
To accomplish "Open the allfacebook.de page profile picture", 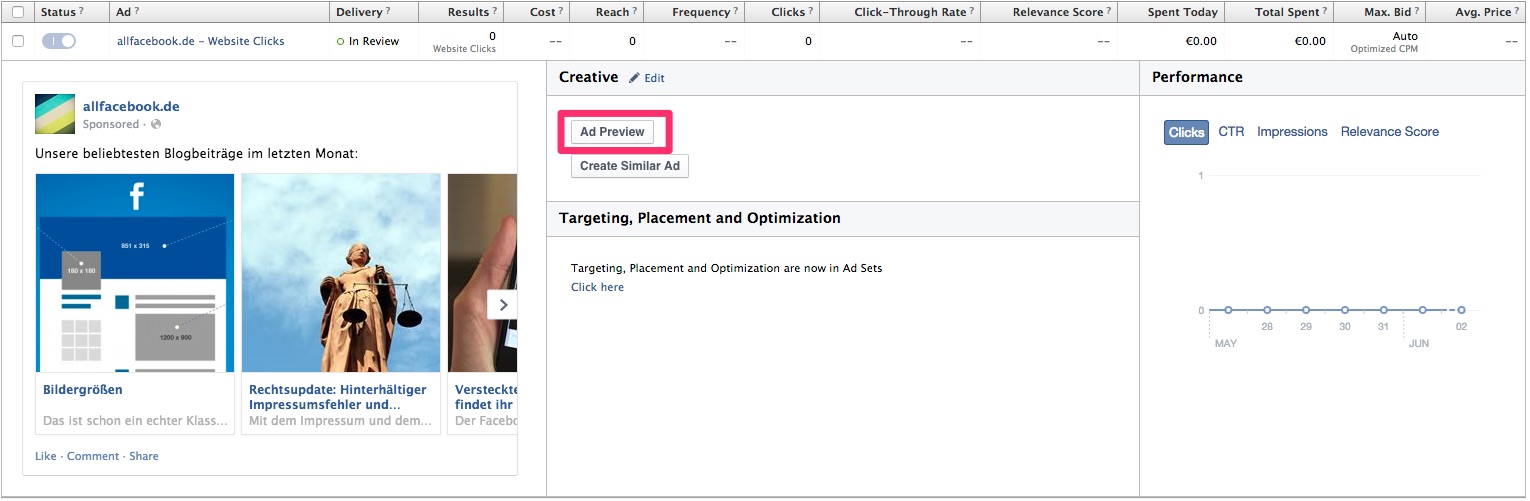I will tap(55, 114).
